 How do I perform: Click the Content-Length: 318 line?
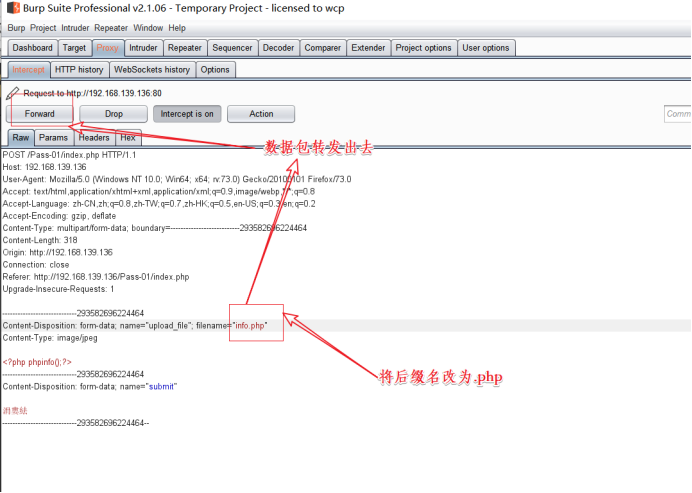point(40,240)
